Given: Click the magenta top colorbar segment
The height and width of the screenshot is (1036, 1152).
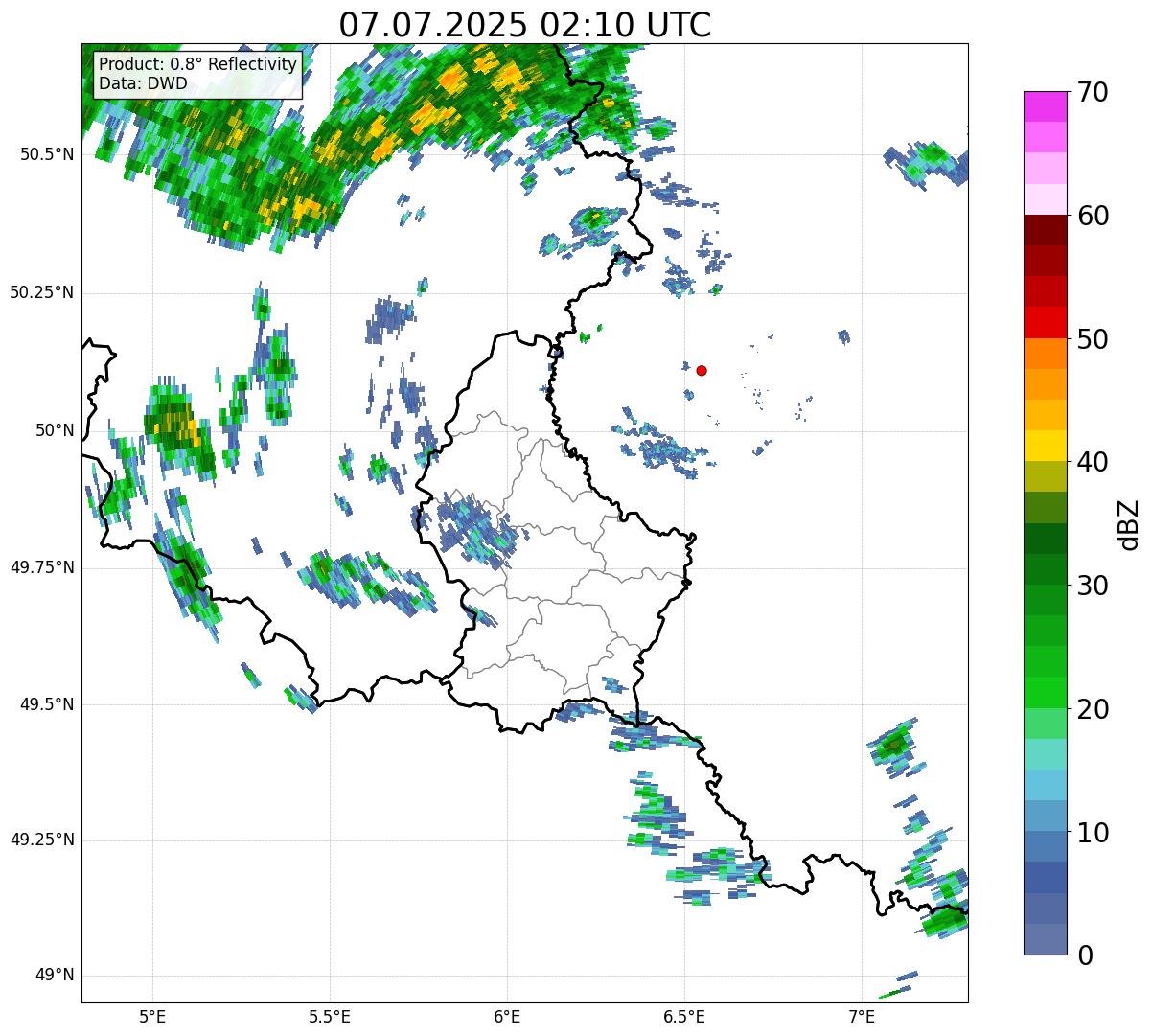Looking at the screenshot, I should point(1045,106).
